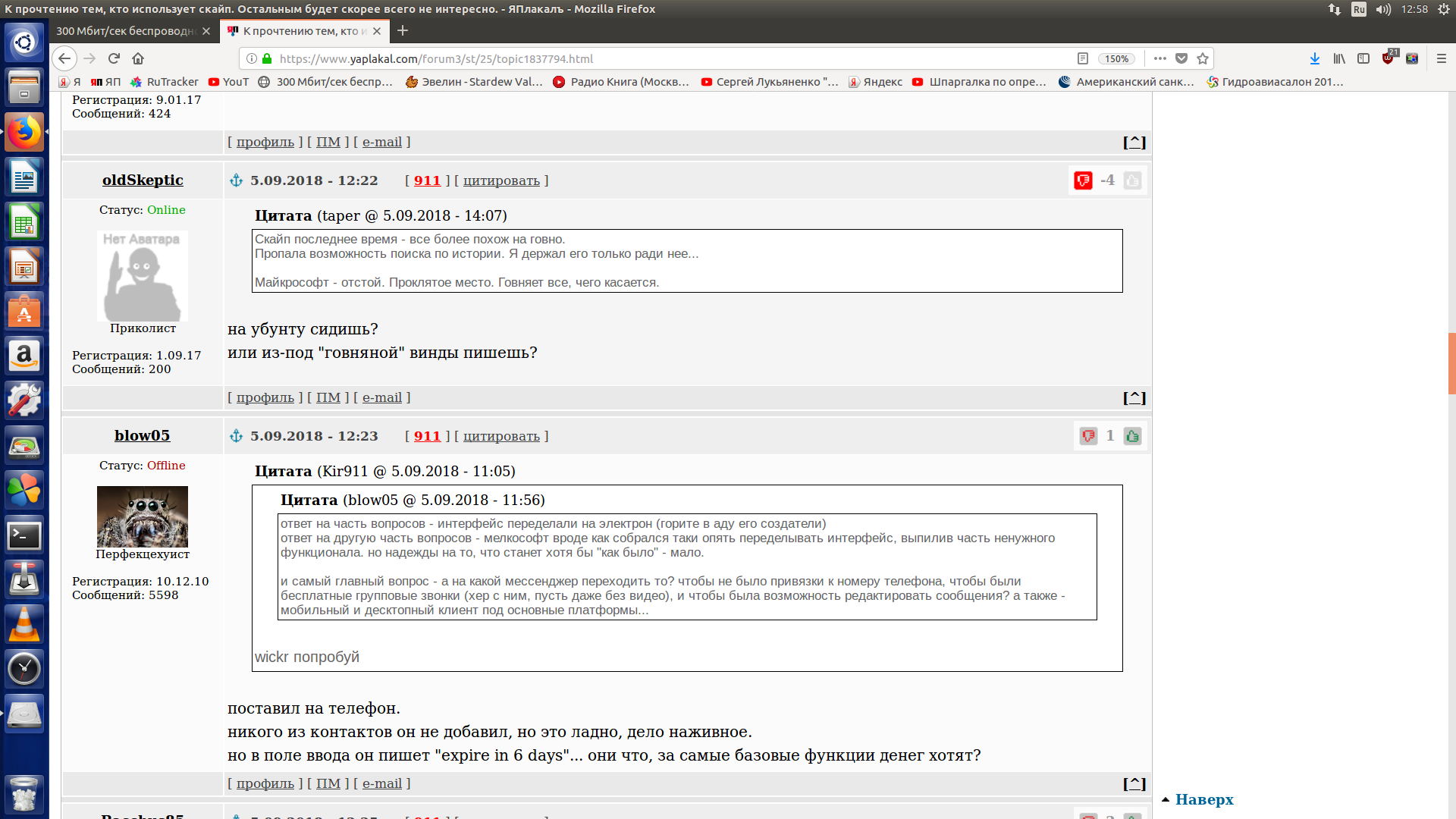The height and width of the screenshot is (819, 1456).
Task: Open the 'Шпаргалка по опре...' bookmark
Action: point(979,82)
